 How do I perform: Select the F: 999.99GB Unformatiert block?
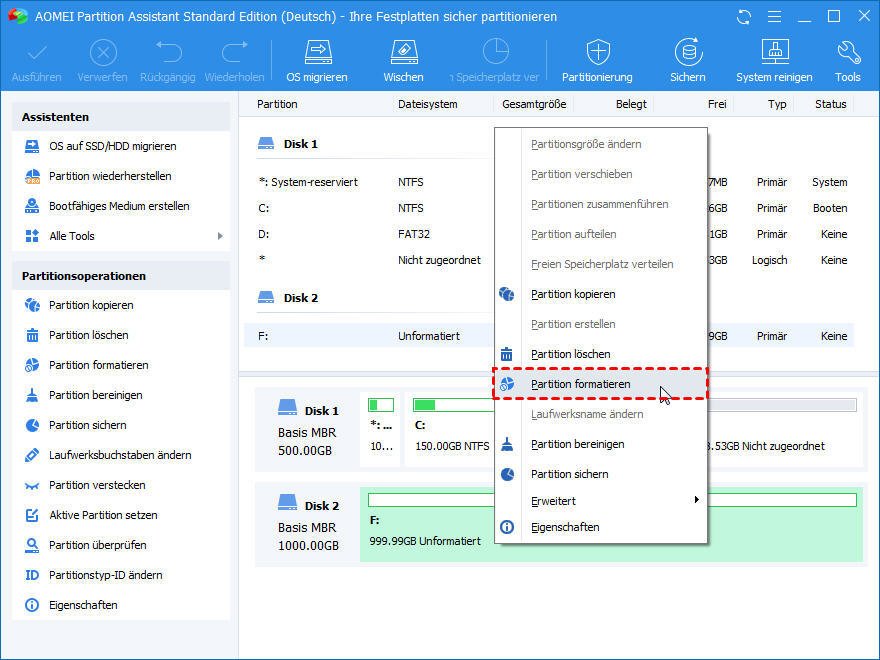click(611, 524)
